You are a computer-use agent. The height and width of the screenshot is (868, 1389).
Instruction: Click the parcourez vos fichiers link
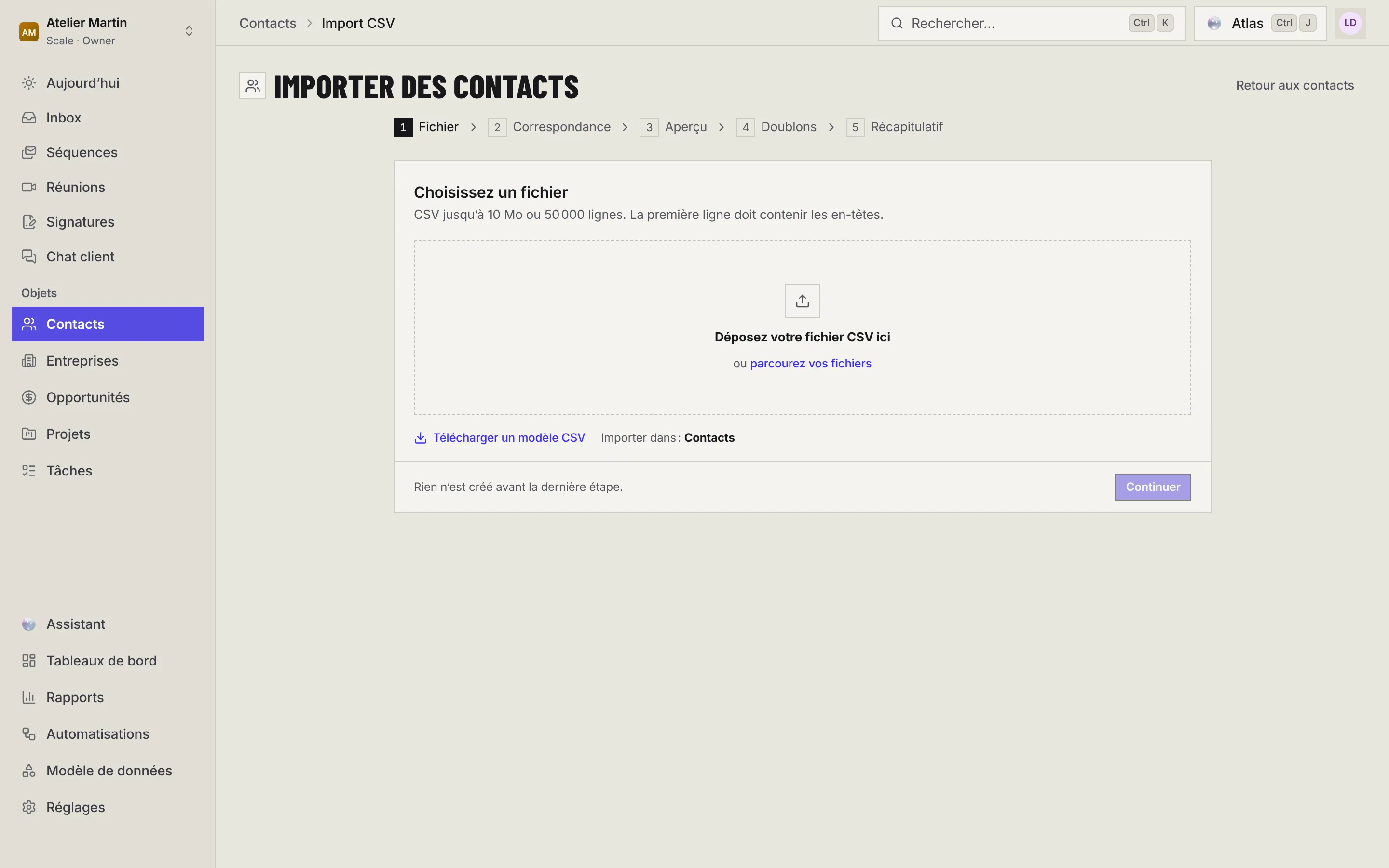coord(810,364)
